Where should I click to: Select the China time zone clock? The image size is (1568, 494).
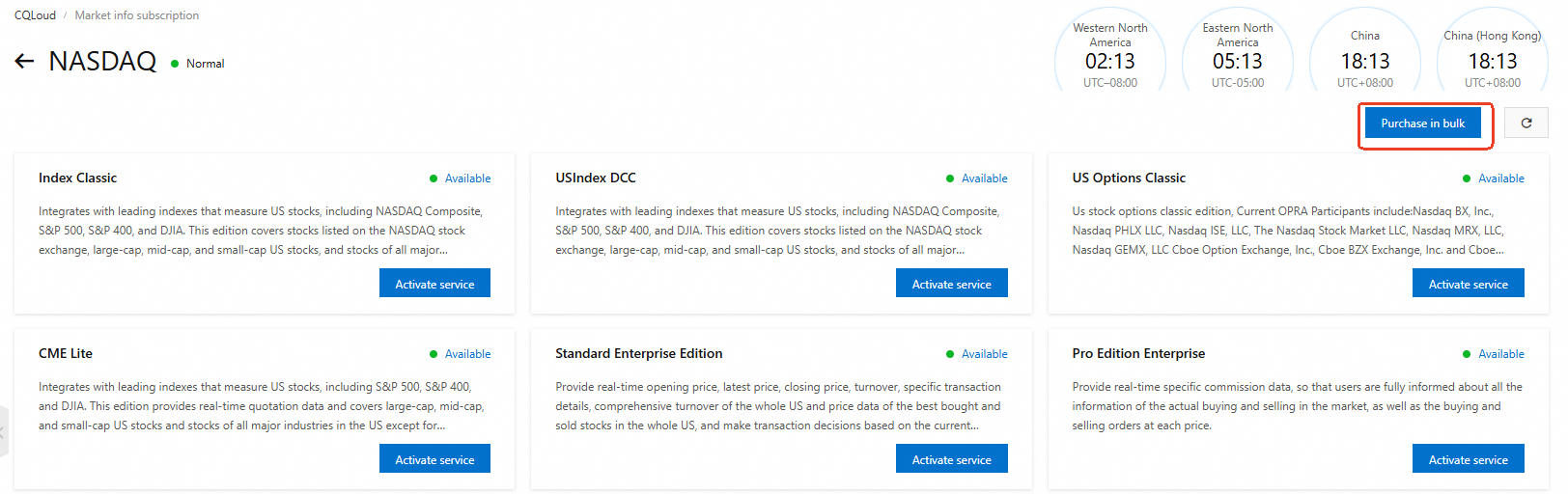pyautogui.click(x=1365, y=53)
